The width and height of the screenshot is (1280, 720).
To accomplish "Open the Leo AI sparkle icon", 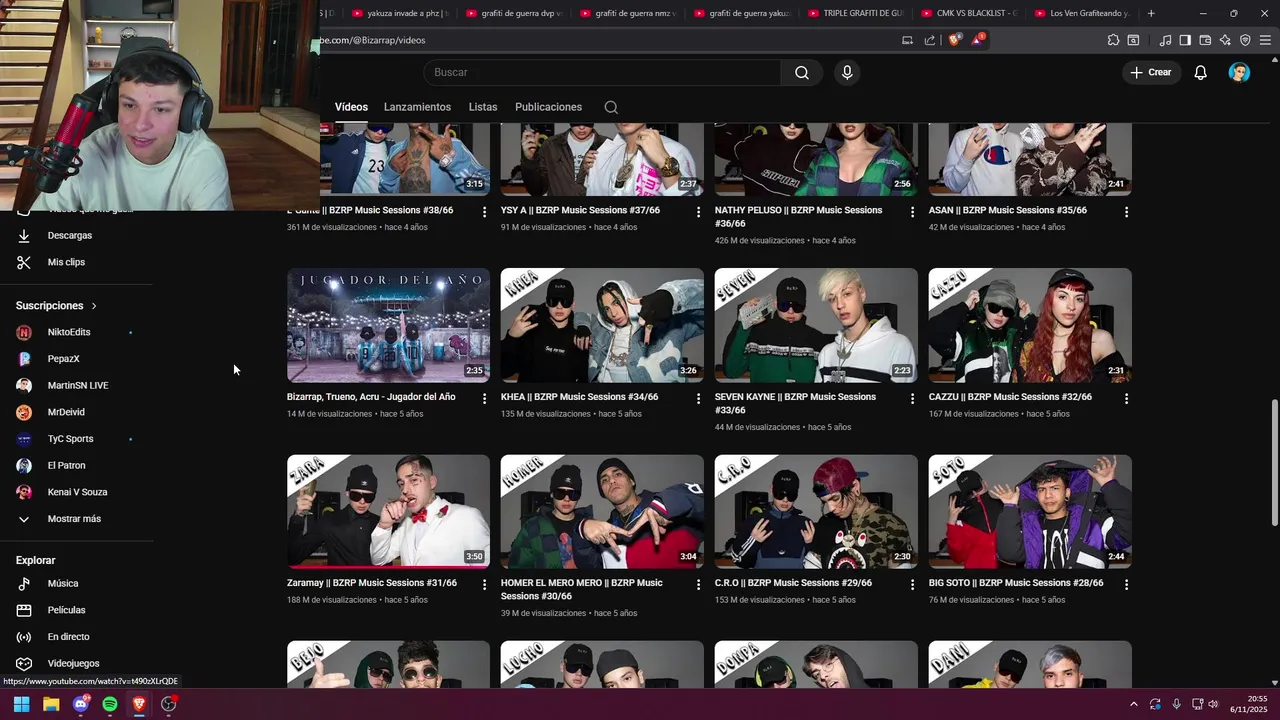I will [1225, 40].
